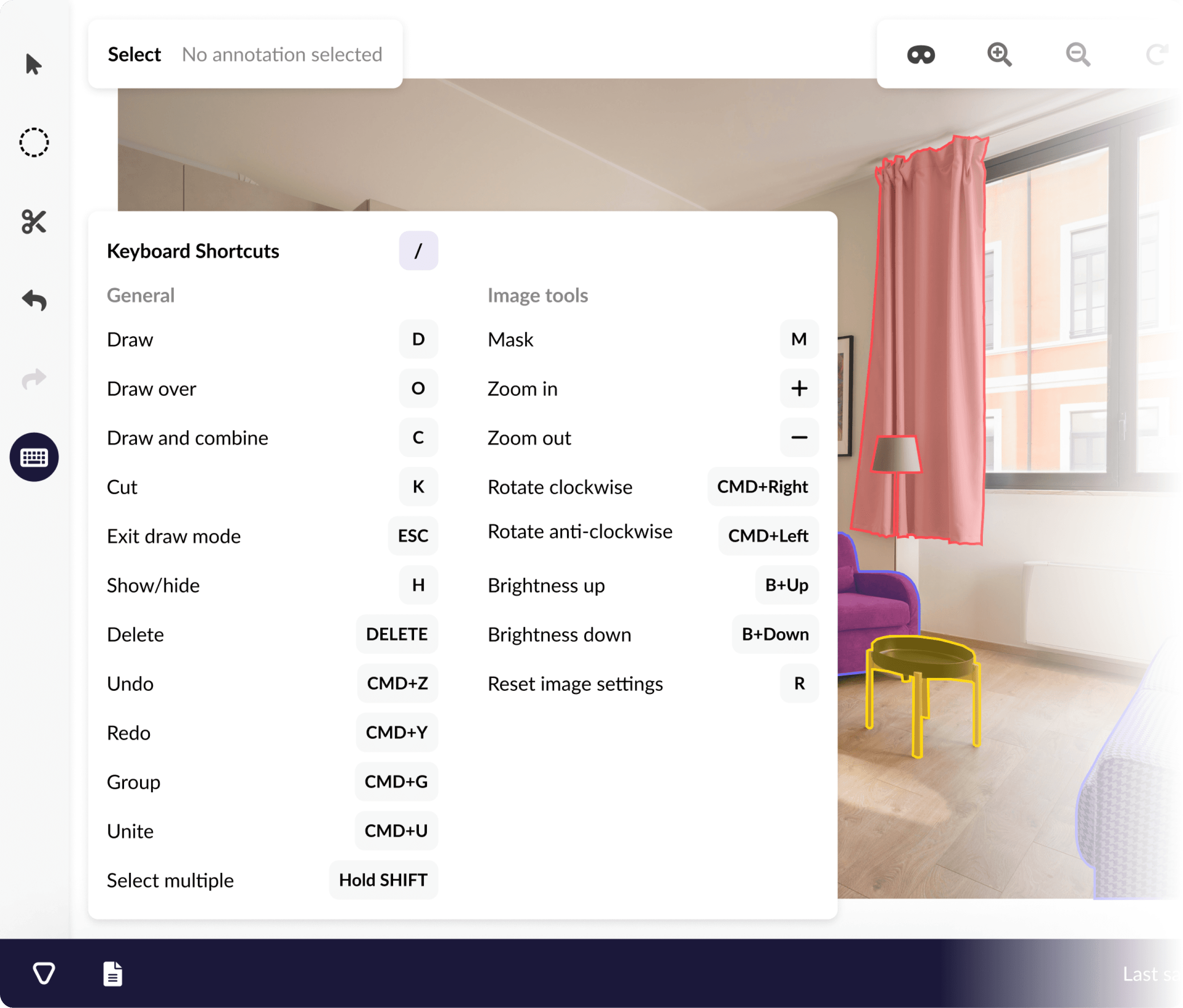
Task: Select the arrow pointer tool
Action: (33, 64)
